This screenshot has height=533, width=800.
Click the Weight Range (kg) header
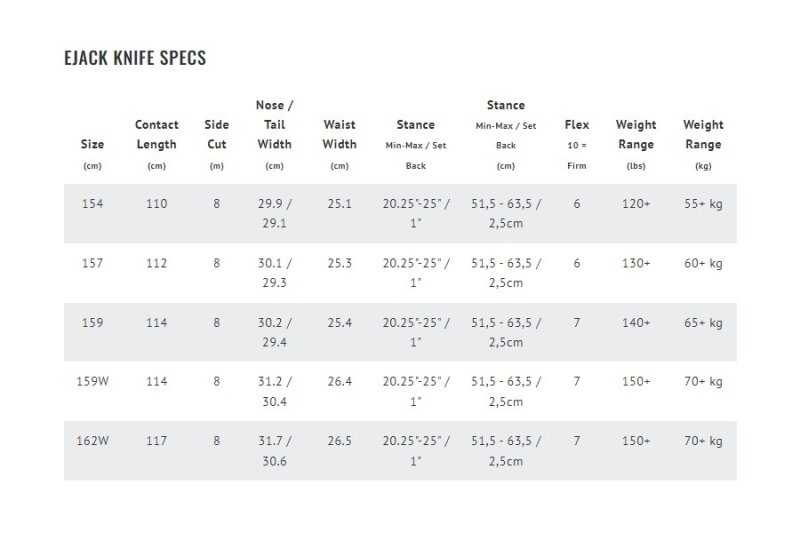(x=703, y=135)
